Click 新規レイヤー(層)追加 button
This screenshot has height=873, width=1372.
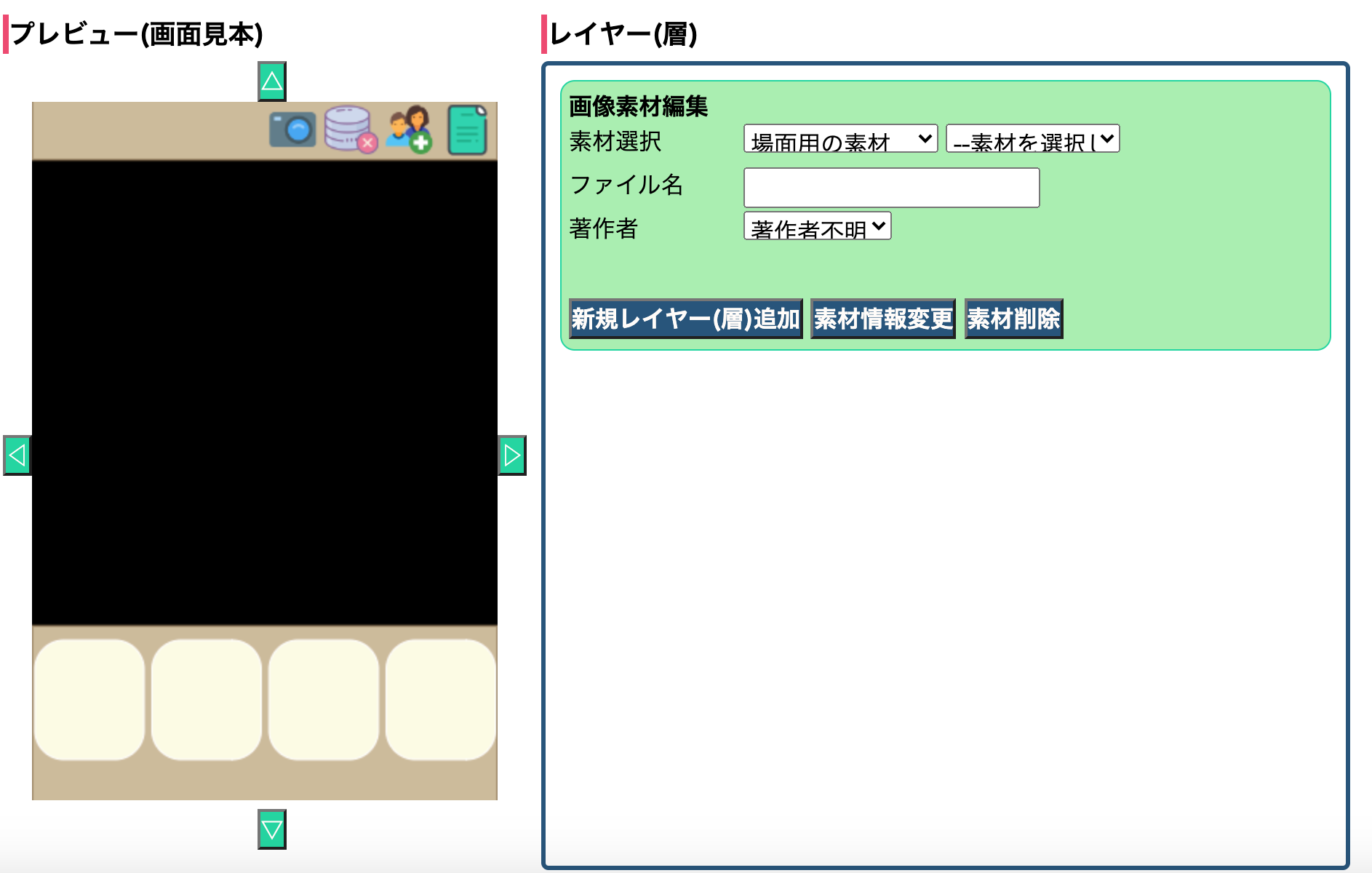pyautogui.click(x=686, y=319)
